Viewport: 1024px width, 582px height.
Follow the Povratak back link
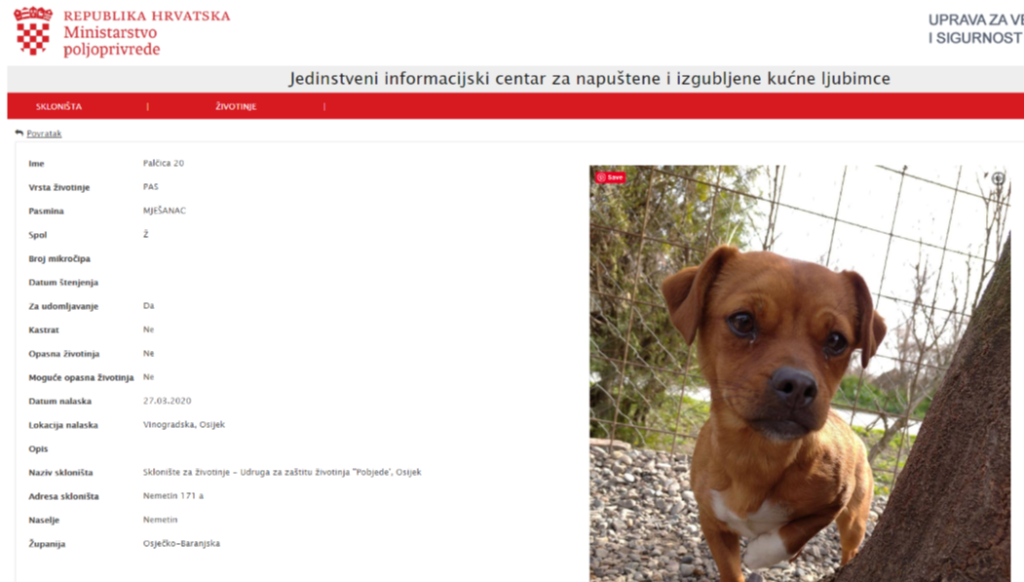coord(44,133)
